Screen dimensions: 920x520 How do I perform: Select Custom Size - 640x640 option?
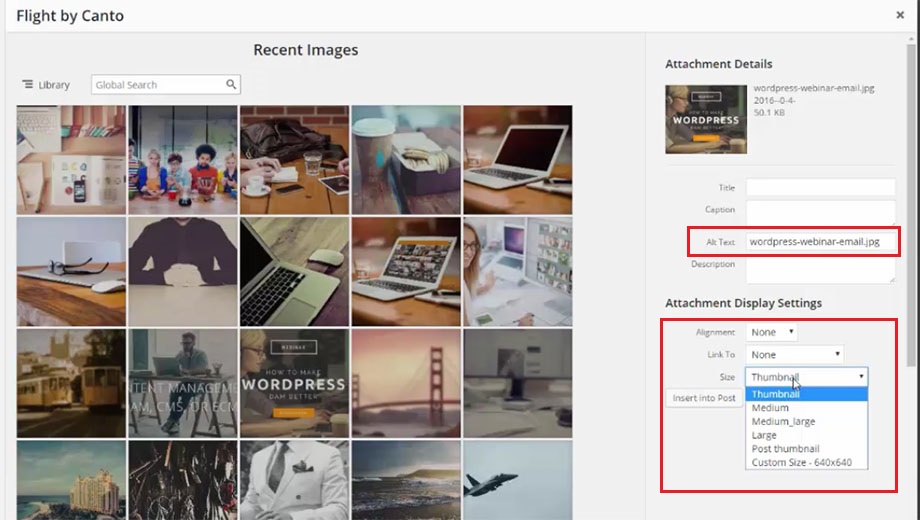click(801, 463)
